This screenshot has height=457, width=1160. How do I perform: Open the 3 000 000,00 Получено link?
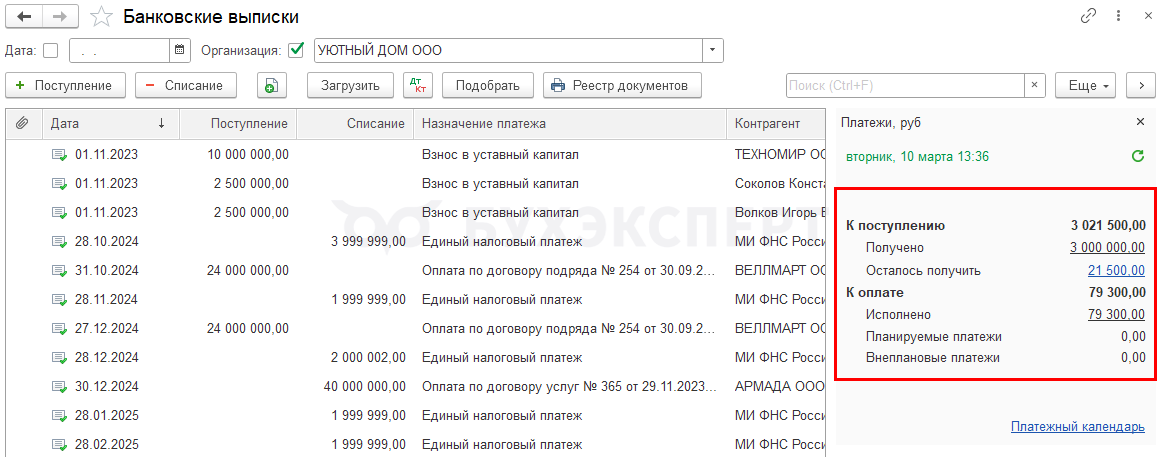pyautogui.click(x=1107, y=248)
